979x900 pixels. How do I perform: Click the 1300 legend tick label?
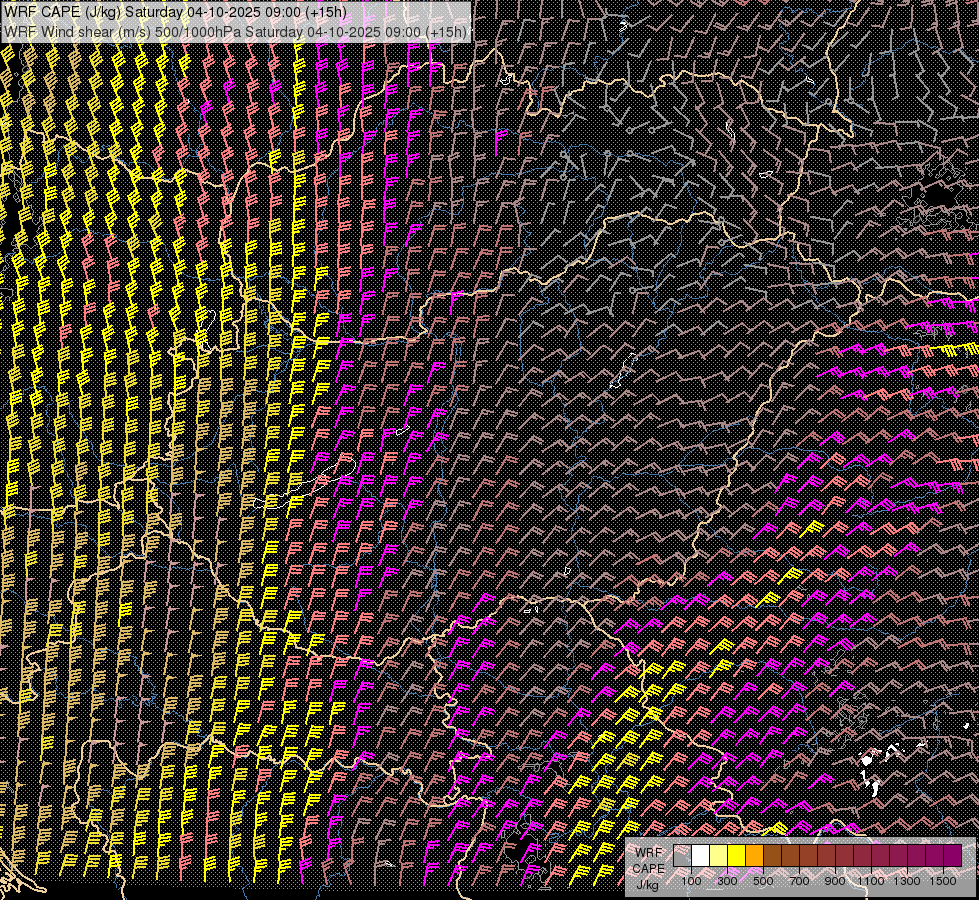[x=906, y=881]
